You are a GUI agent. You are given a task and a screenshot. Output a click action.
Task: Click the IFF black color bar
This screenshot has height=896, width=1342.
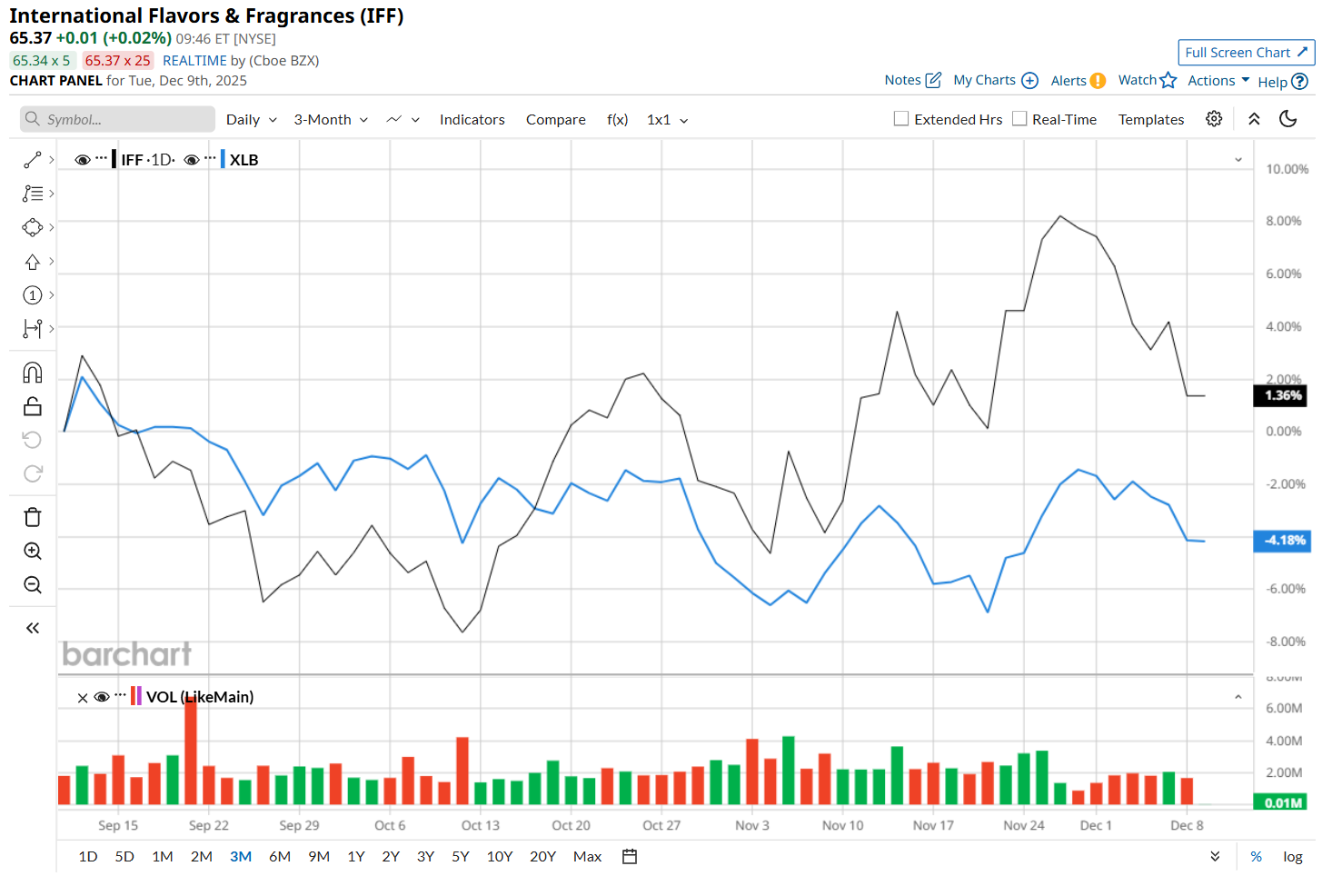pos(114,159)
